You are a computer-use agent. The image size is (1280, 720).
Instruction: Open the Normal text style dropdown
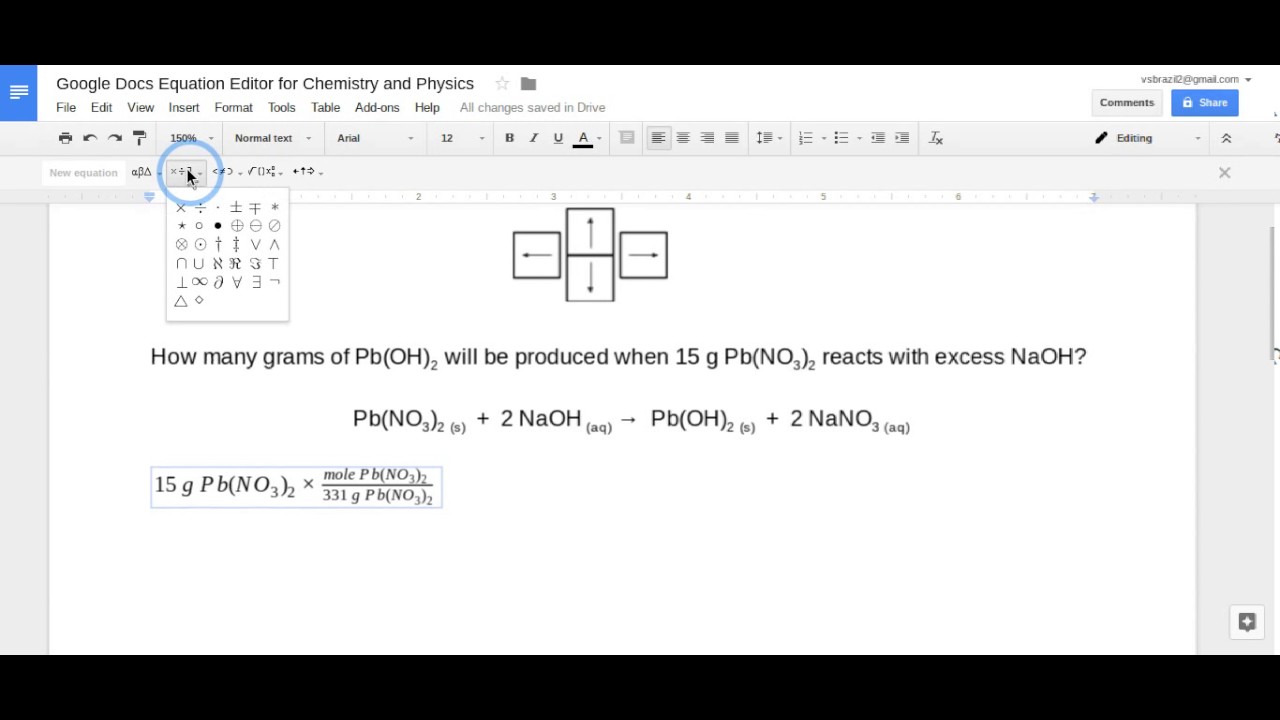pyautogui.click(x=273, y=138)
